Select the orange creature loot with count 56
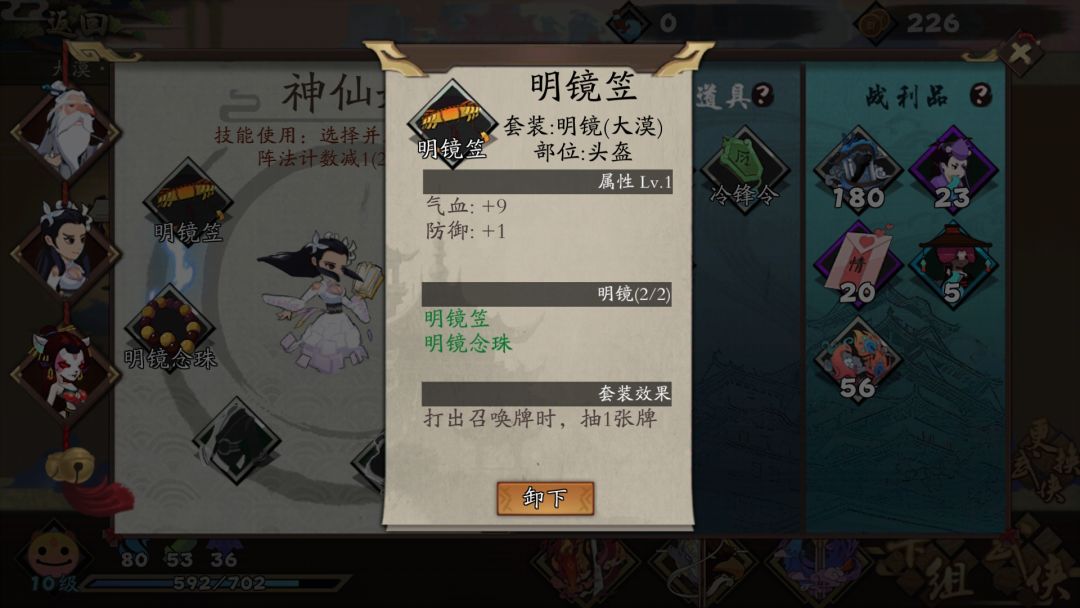Viewport: 1080px width, 608px height. click(x=858, y=359)
